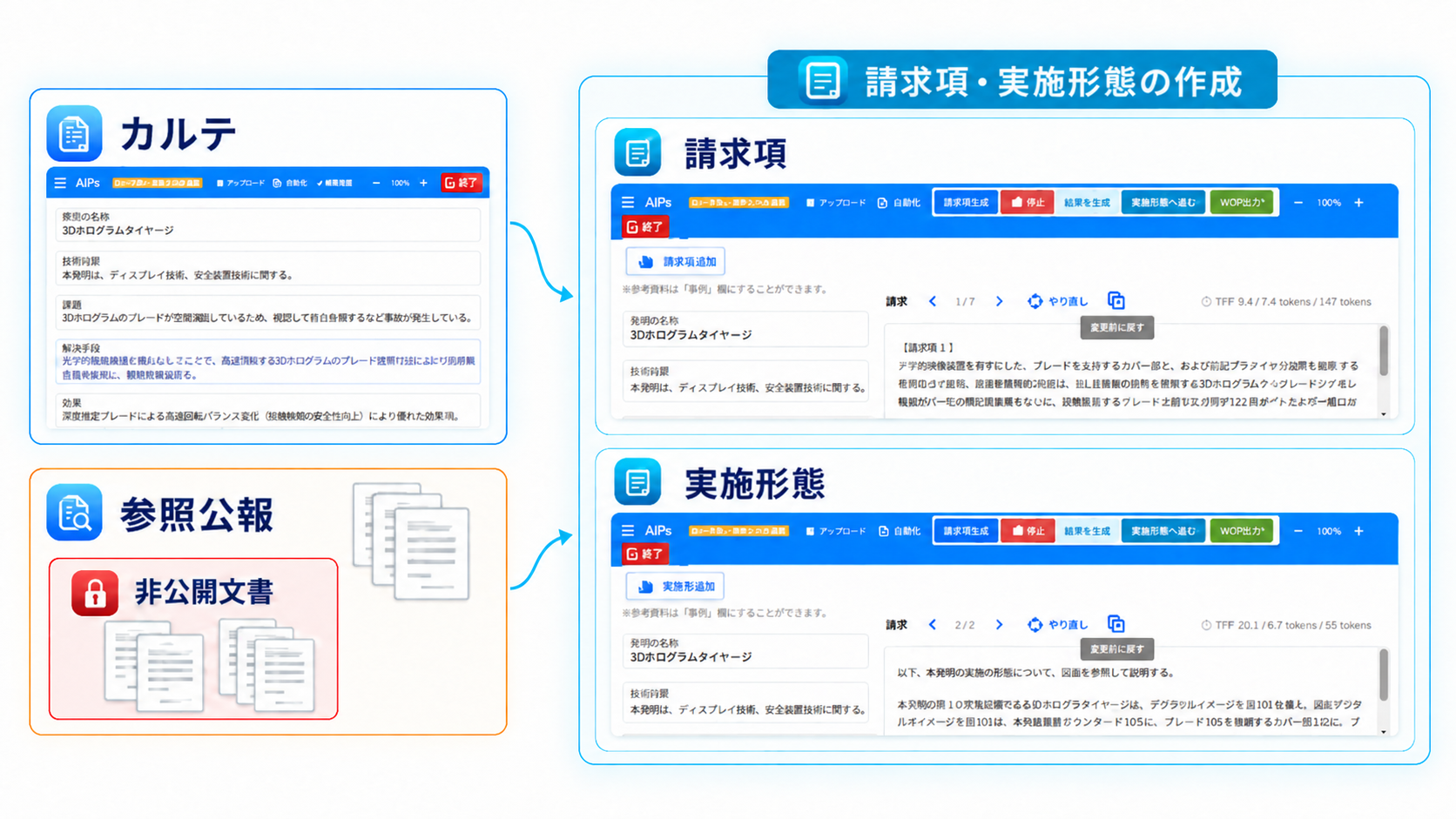Viewport: 1456px width, 819px height.
Task: Click 請求項生成 in the 請求項 panel
Action: pos(967,202)
